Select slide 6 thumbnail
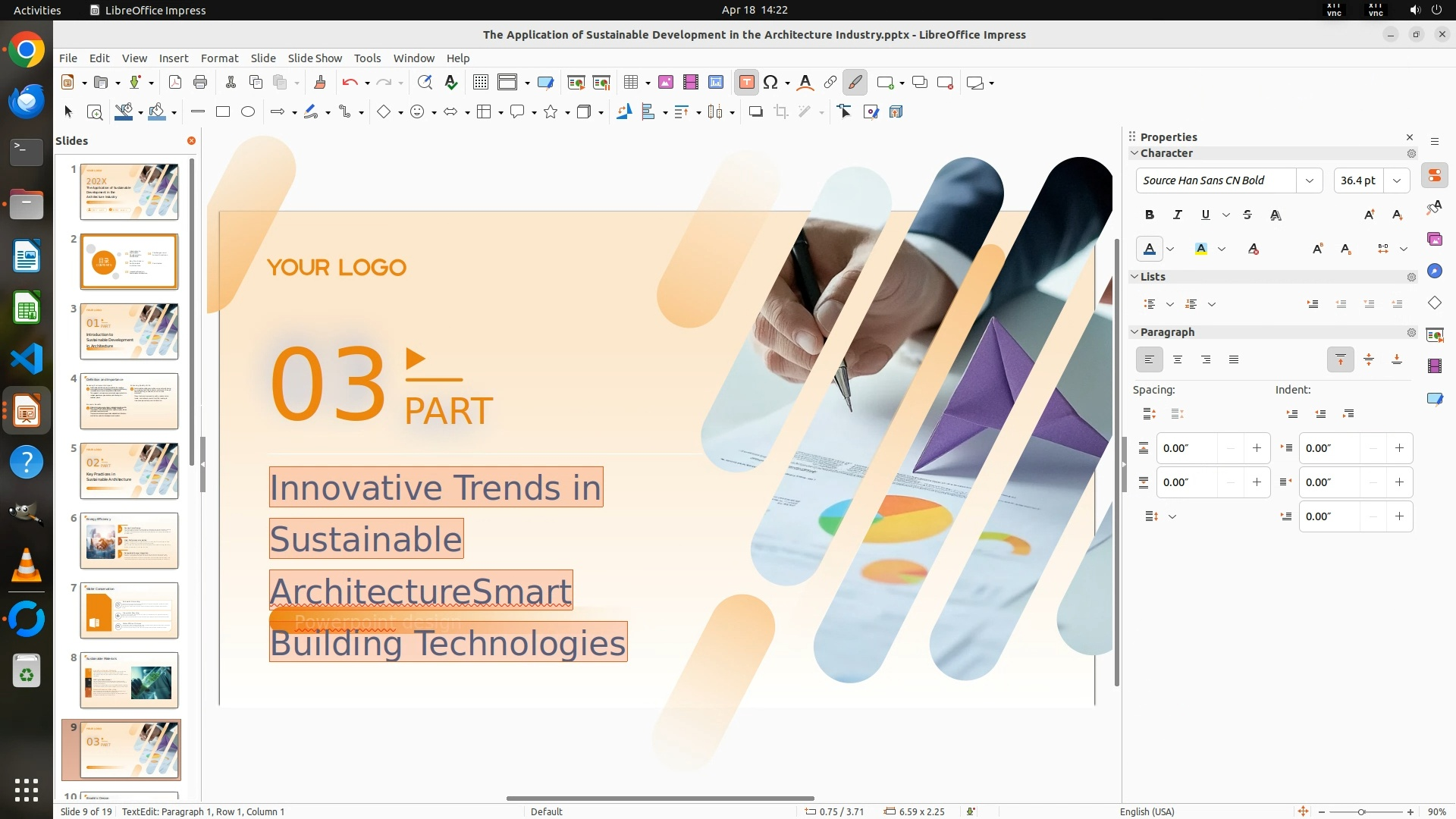This screenshot has height=819, width=1456. coord(129,541)
